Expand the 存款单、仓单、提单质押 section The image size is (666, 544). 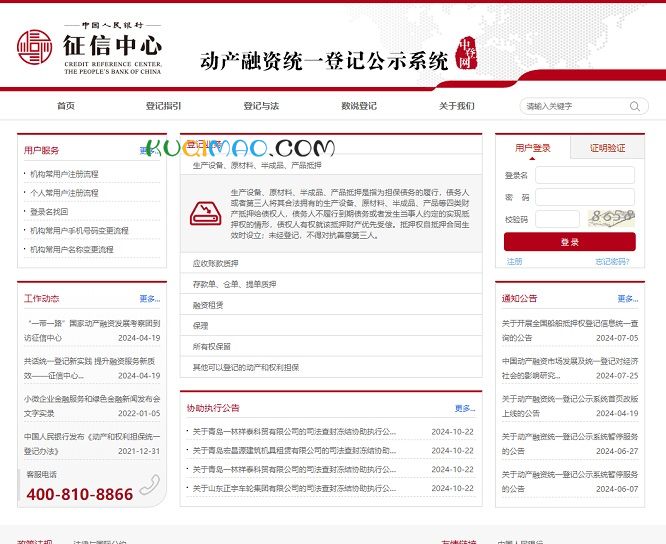point(331,284)
